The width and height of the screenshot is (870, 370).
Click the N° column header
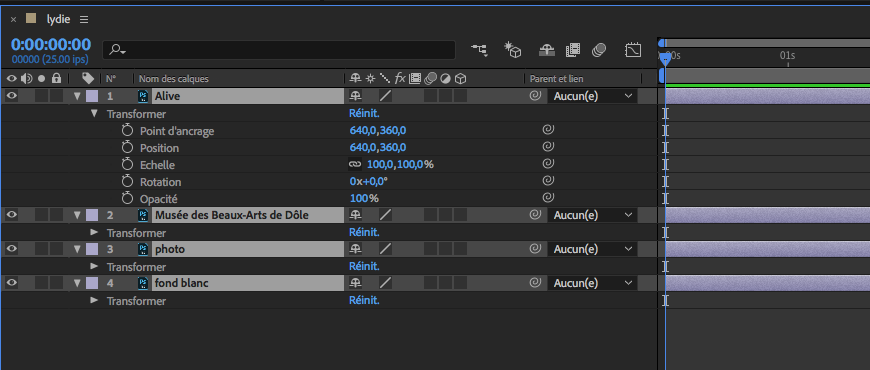[111, 79]
